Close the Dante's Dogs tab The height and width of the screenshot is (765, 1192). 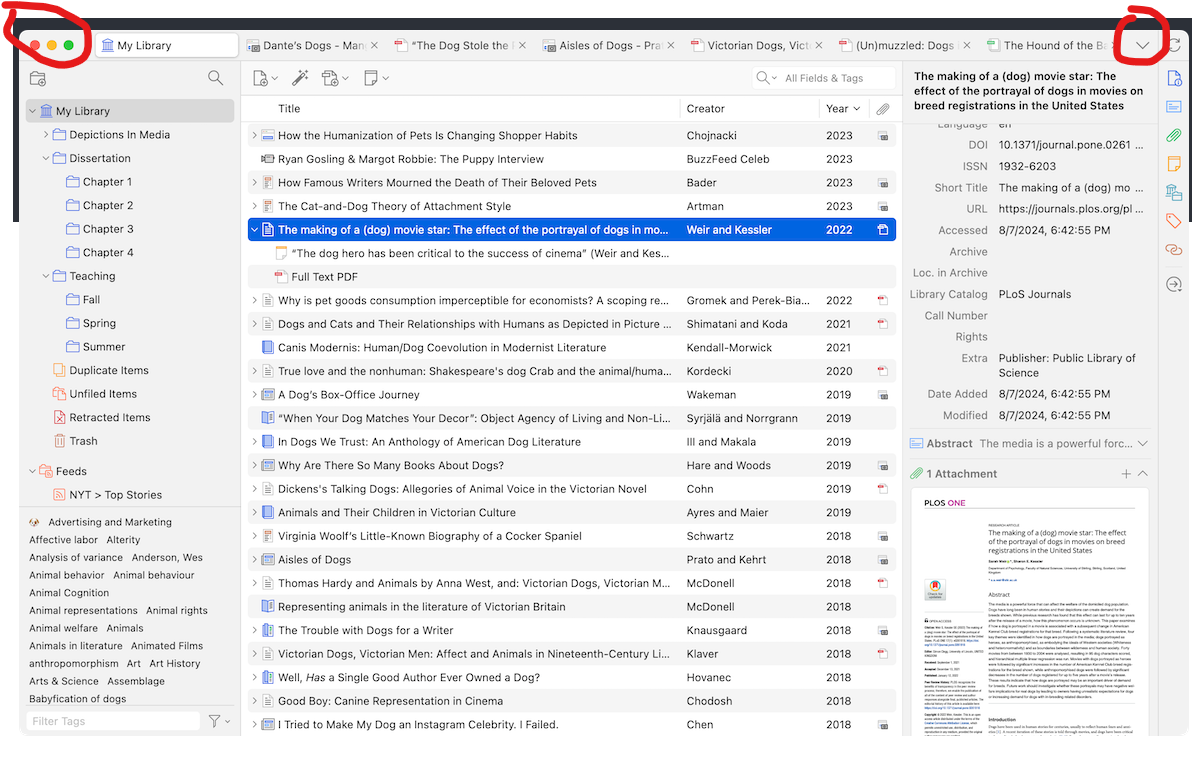click(x=375, y=46)
